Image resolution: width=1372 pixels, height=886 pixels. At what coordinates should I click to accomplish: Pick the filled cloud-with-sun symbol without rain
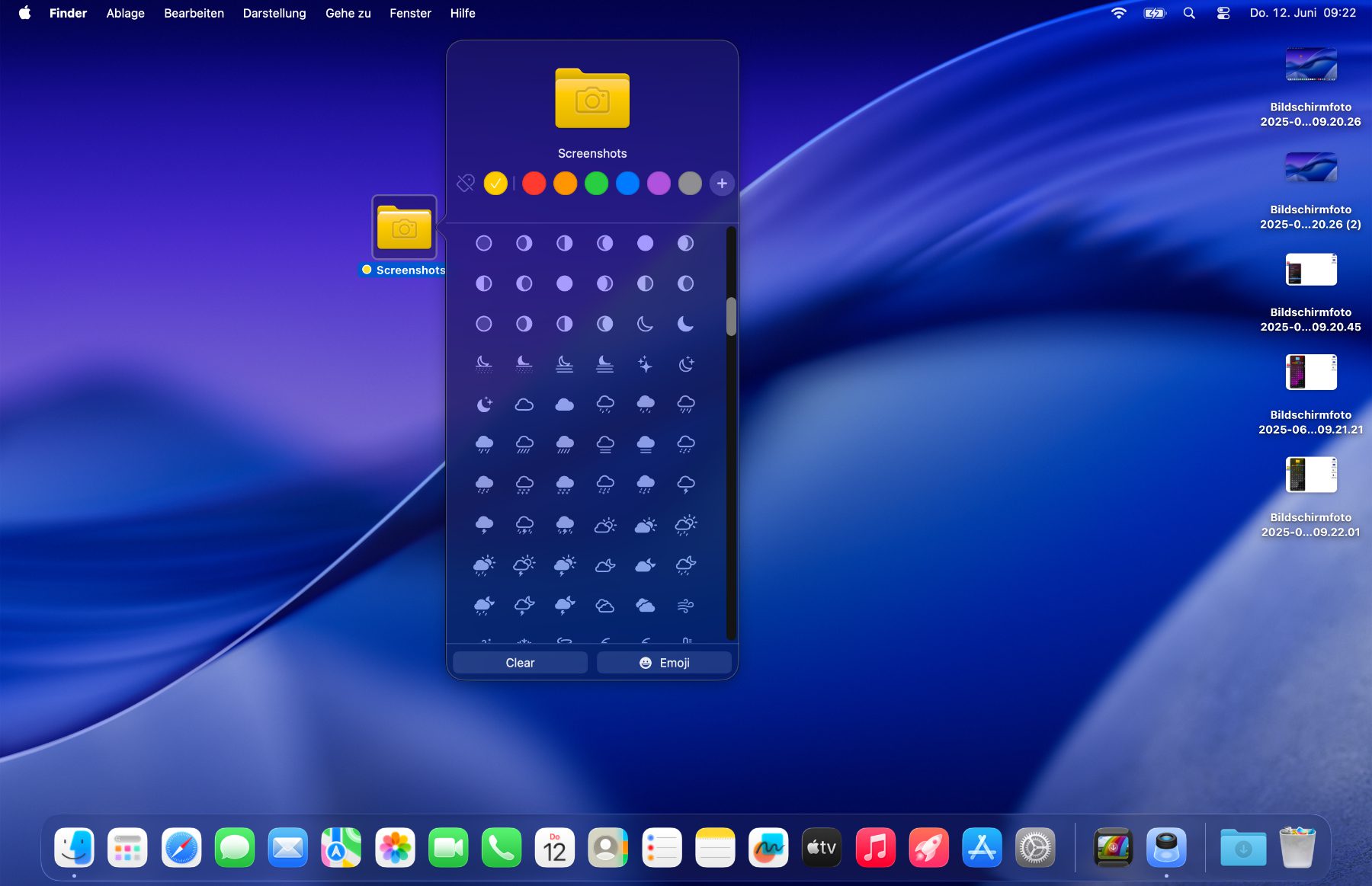click(x=645, y=525)
